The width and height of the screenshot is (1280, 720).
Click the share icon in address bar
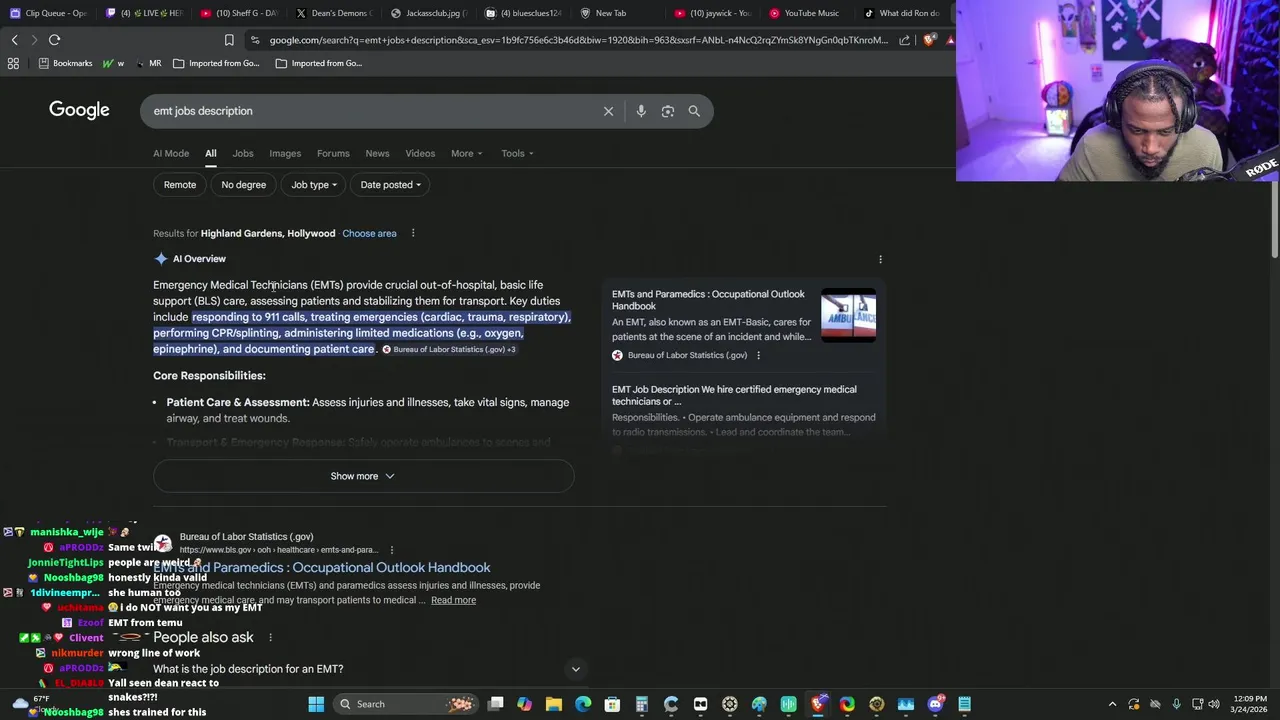[x=905, y=40]
